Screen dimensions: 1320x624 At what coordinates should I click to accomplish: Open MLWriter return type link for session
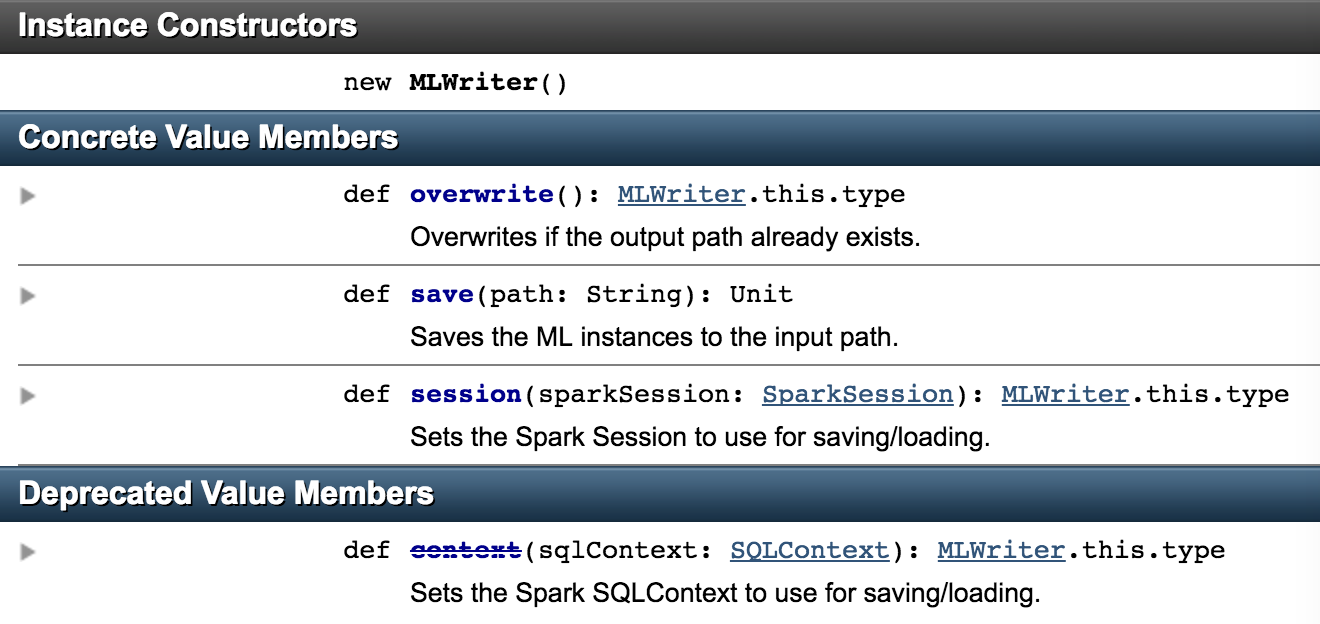1065,394
